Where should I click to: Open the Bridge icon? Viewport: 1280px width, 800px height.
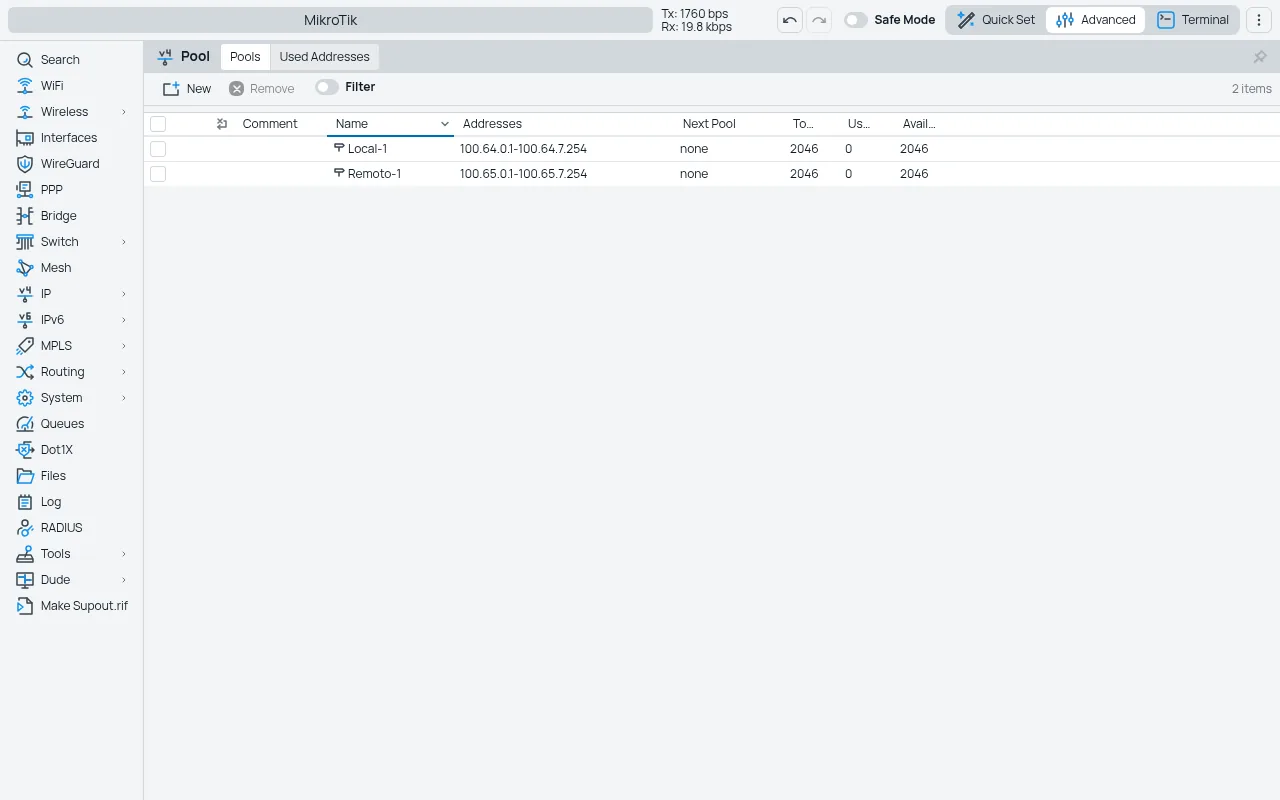pyautogui.click(x=25, y=216)
